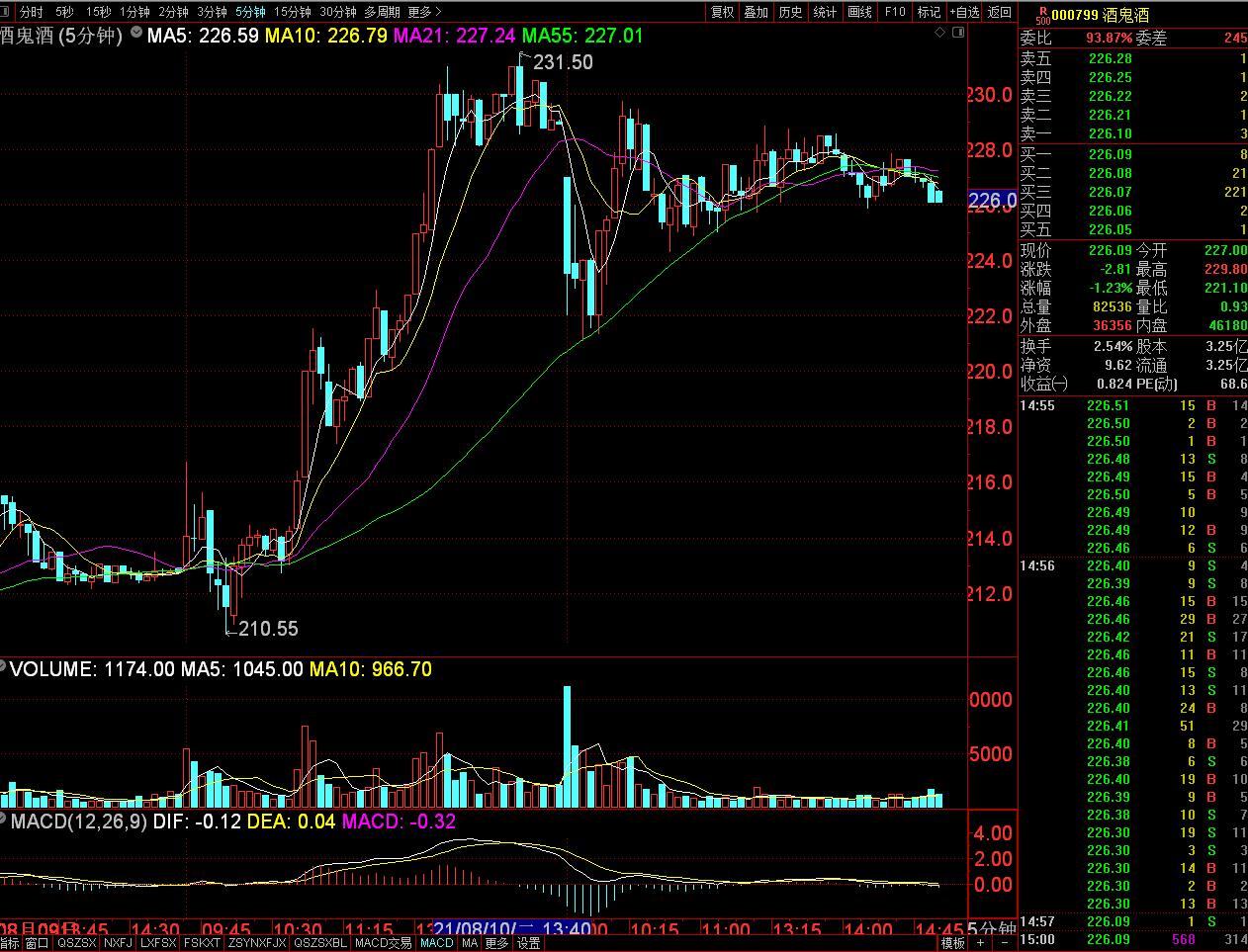Click the 总量 82536 value
The image size is (1248, 952).
[x=1112, y=306]
